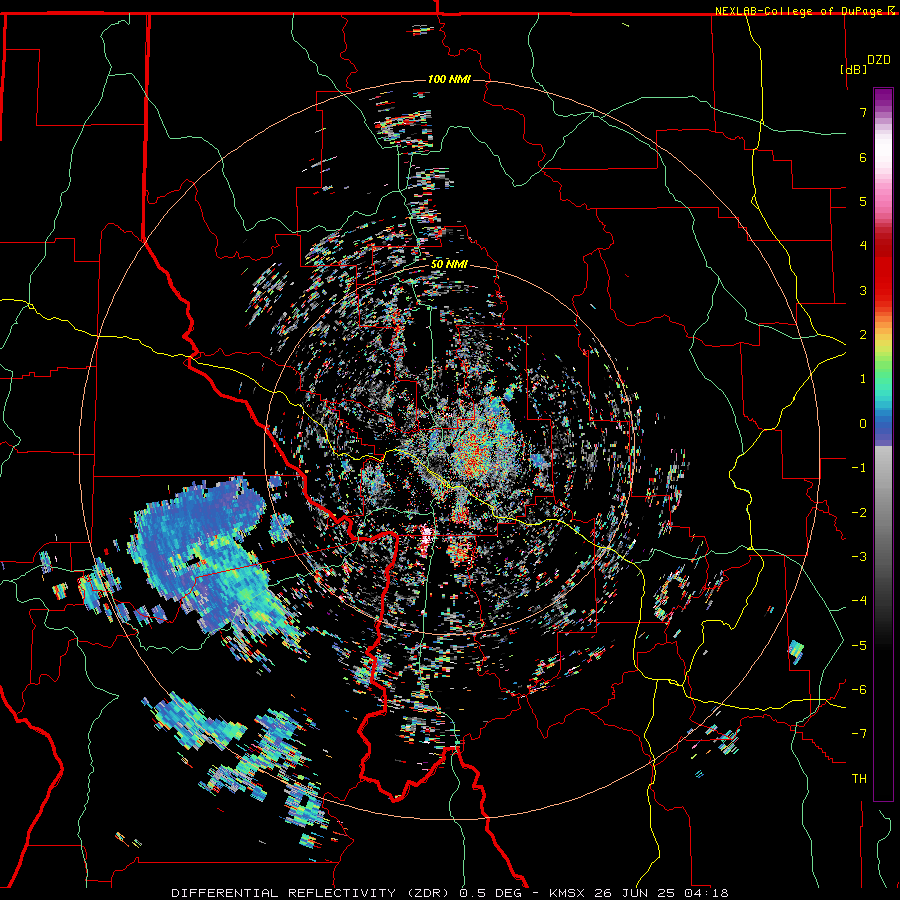Select the 50 NMI range ring label
900x900 pixels.
449,265
